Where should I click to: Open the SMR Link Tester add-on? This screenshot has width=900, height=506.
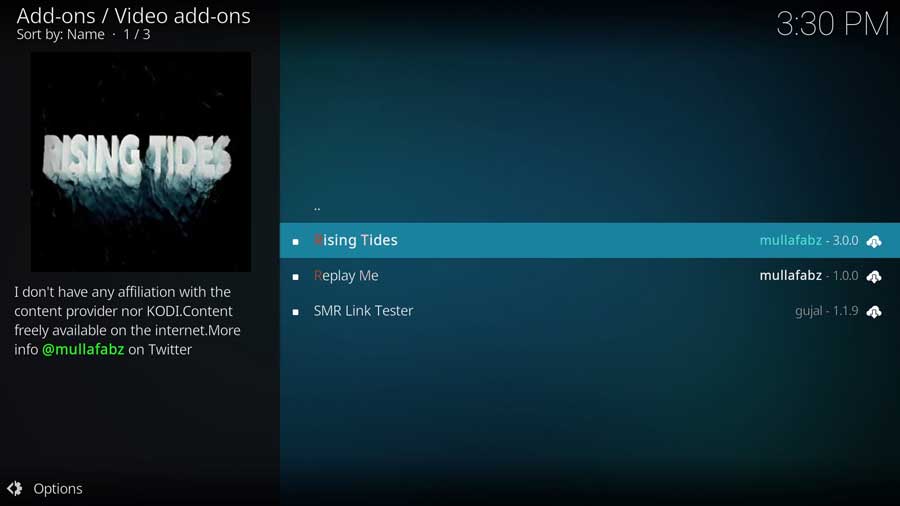589,311
